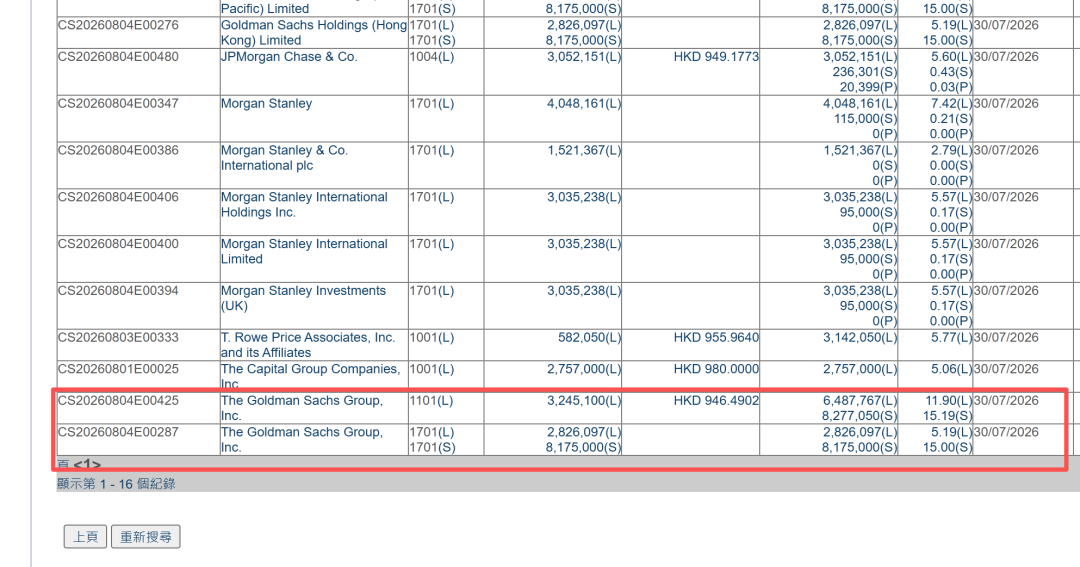Select Morgan Stanley International Holdings Inc.
Screen dimensions: 1080x567
[x=304, y=205]
